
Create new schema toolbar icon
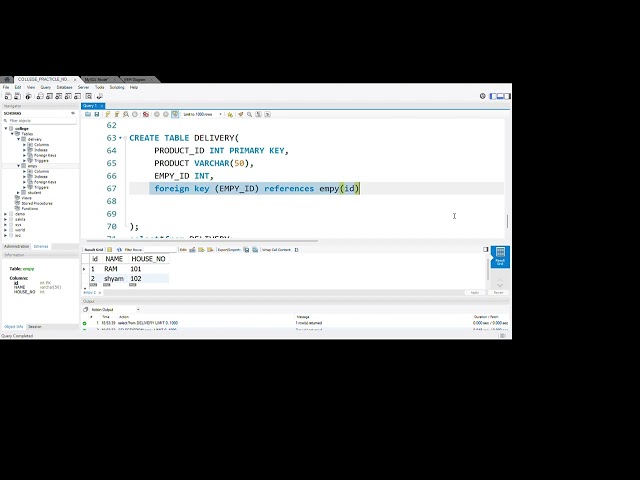click(x=40, y=96)
